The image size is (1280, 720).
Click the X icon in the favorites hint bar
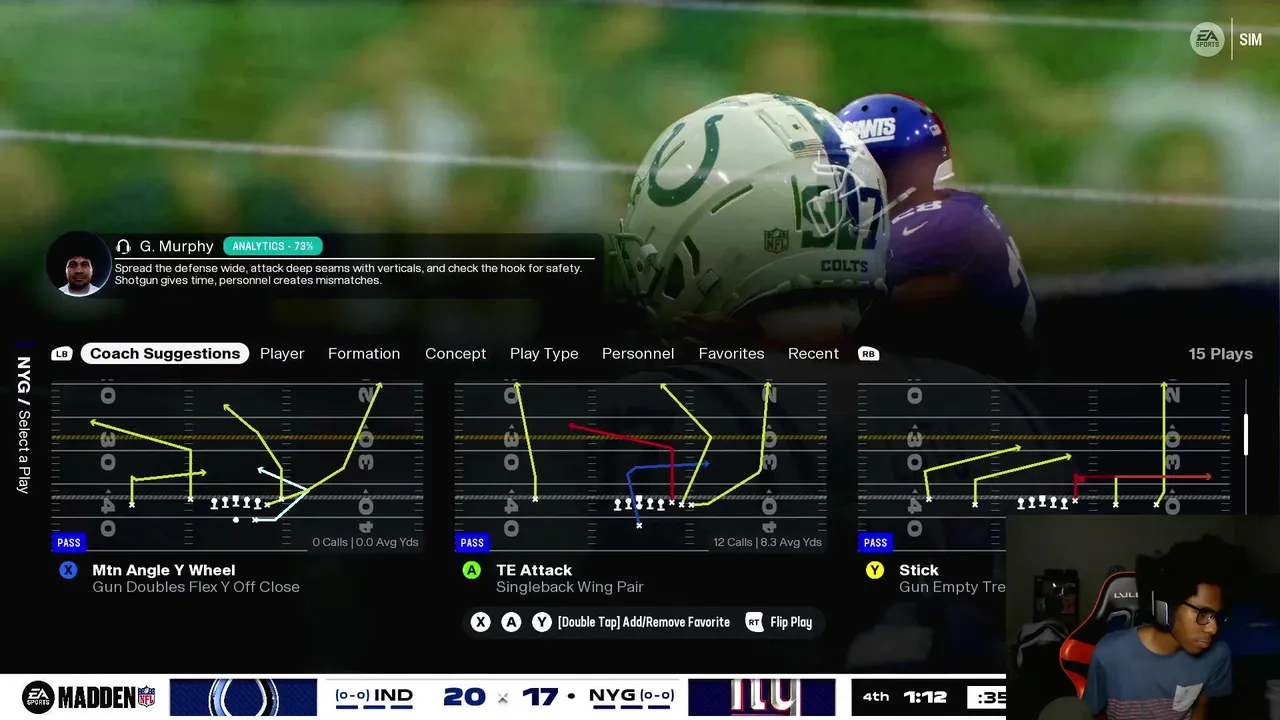click(481, 622)
